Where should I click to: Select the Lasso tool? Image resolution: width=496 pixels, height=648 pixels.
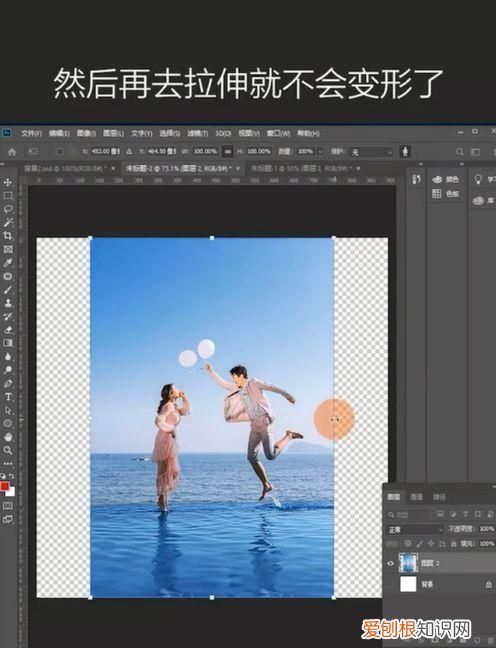8,209
